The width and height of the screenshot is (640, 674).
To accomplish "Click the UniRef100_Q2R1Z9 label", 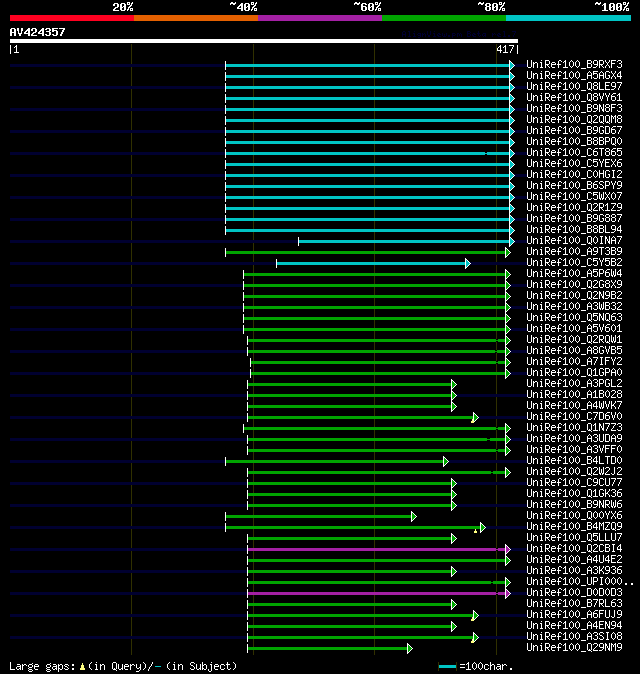I will coord(574,208).
